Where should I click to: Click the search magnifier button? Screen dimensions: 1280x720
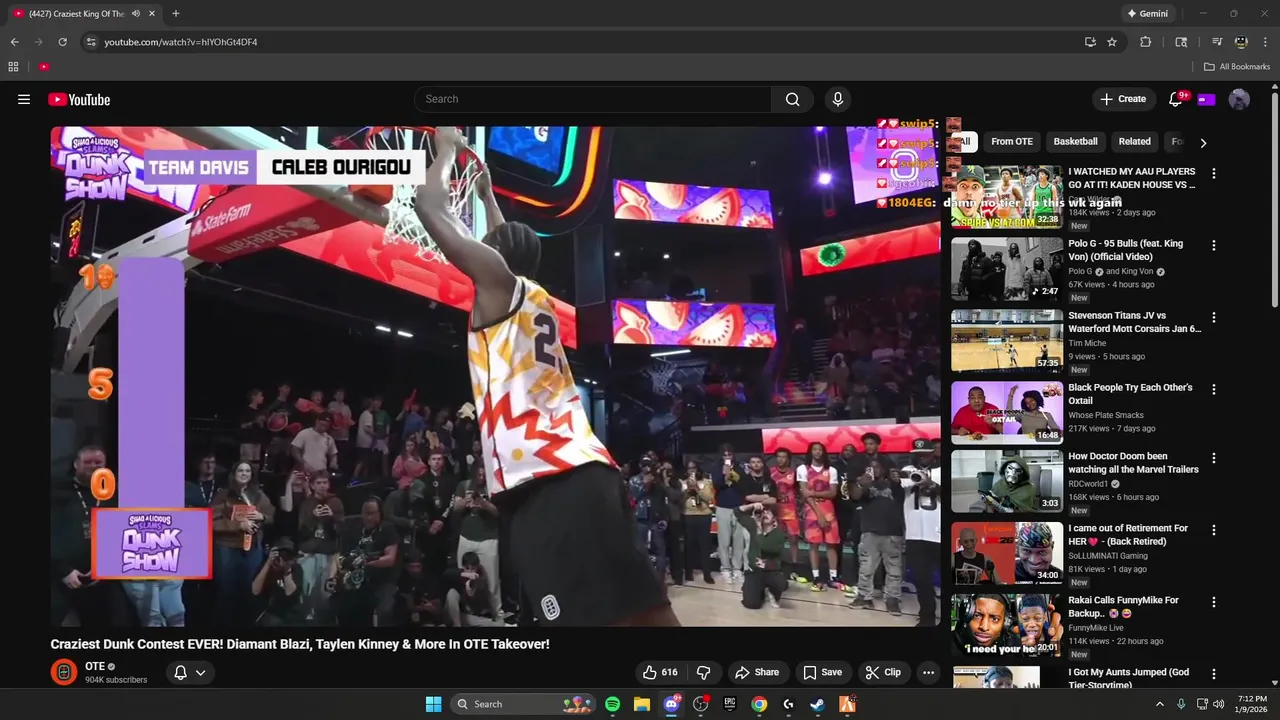tap(792, 99)
